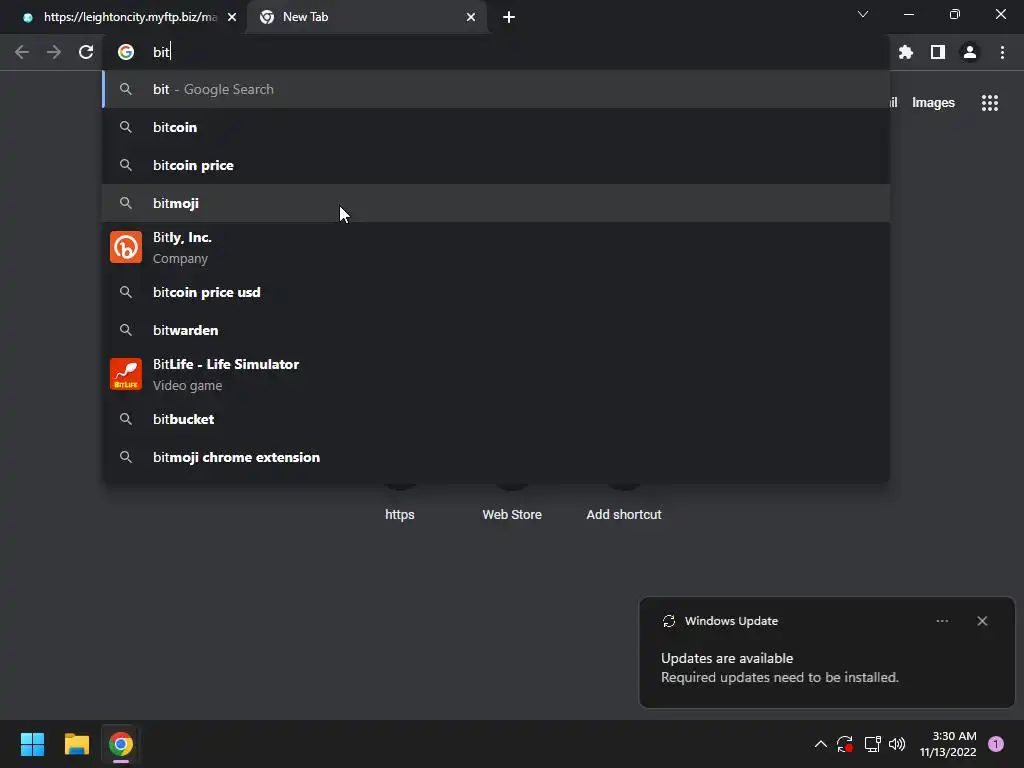Screen dimensions: 1024x768
Task: Open the network status tray icon
Action: coord(872,744)
